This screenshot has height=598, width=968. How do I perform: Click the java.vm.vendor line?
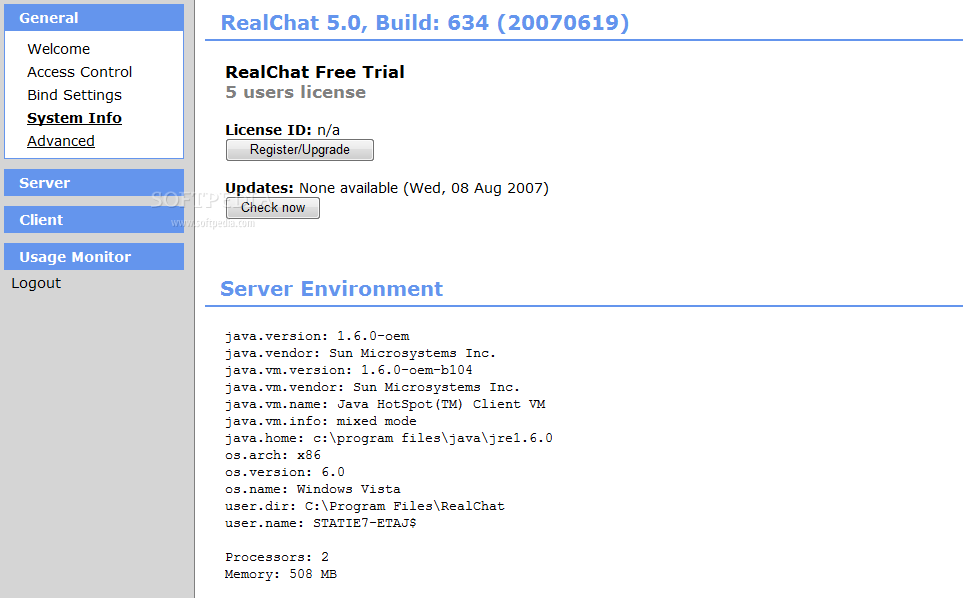[372, 387]
